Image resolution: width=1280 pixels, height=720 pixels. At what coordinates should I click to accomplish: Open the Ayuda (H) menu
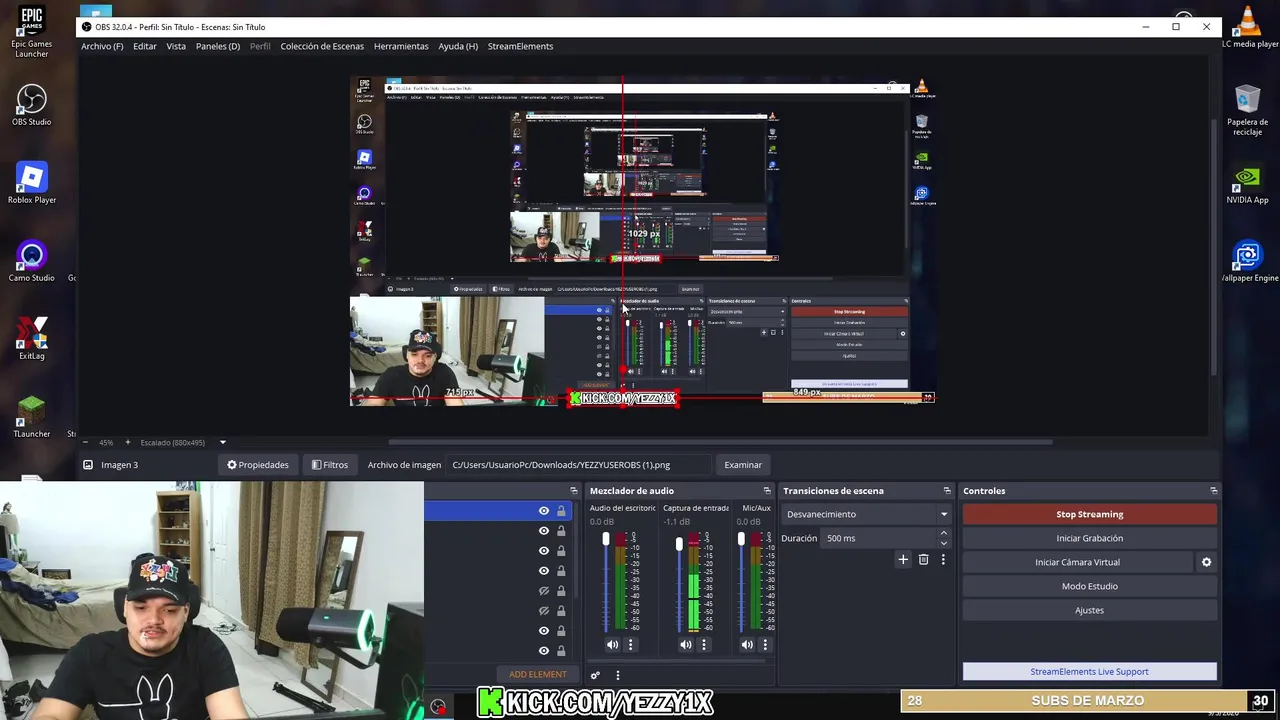[458, 46]
